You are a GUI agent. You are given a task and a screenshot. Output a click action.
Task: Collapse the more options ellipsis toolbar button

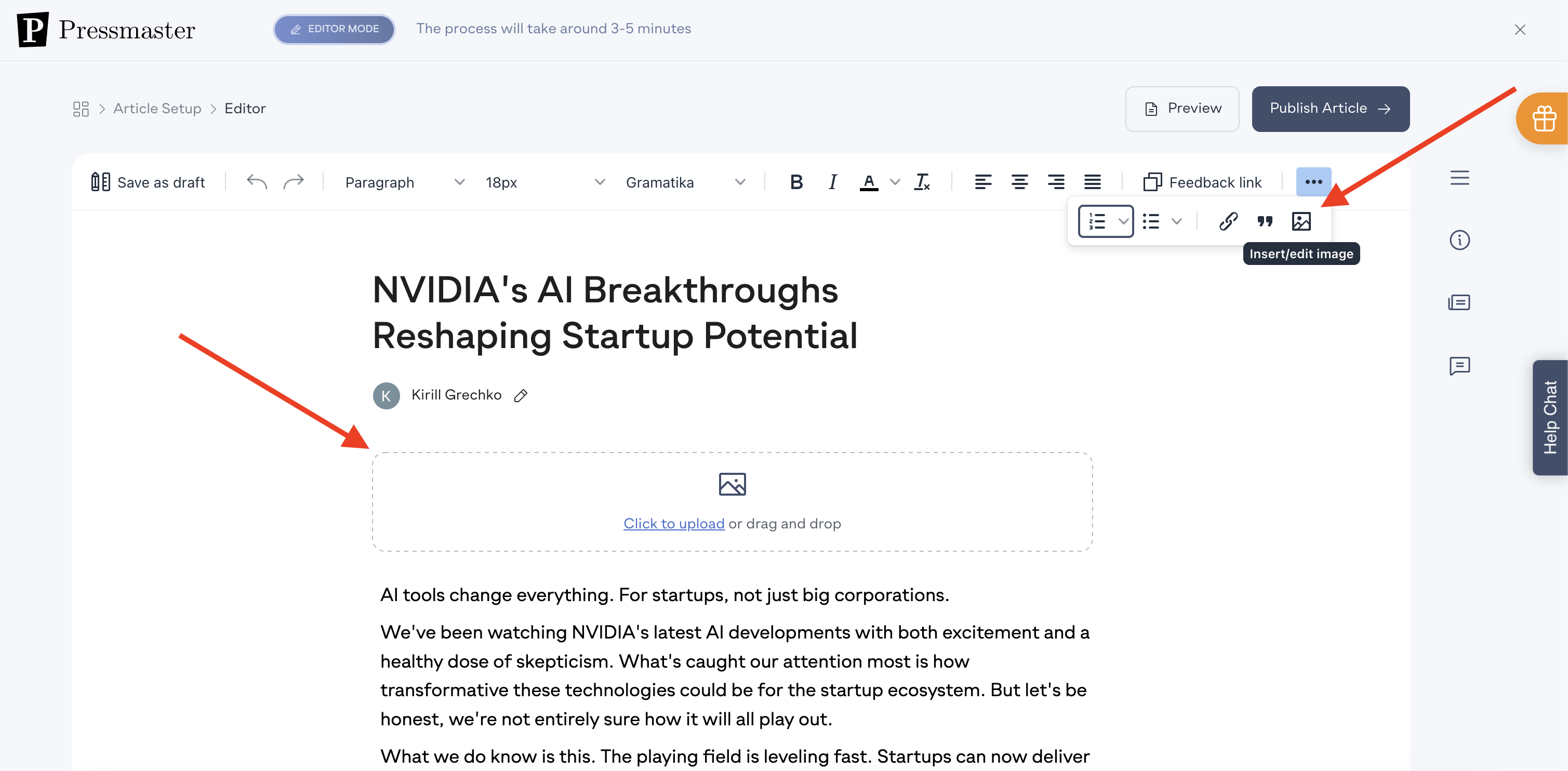point(1313,182)
